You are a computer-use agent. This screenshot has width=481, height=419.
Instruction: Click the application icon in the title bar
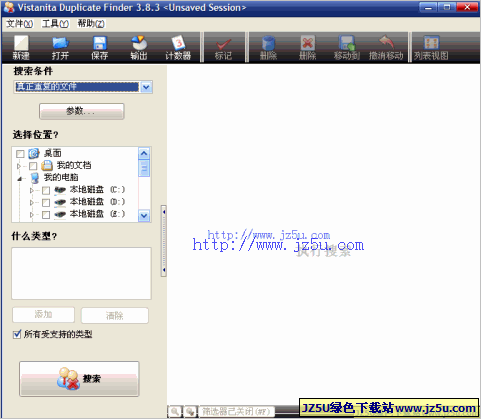tap(9, 7)
